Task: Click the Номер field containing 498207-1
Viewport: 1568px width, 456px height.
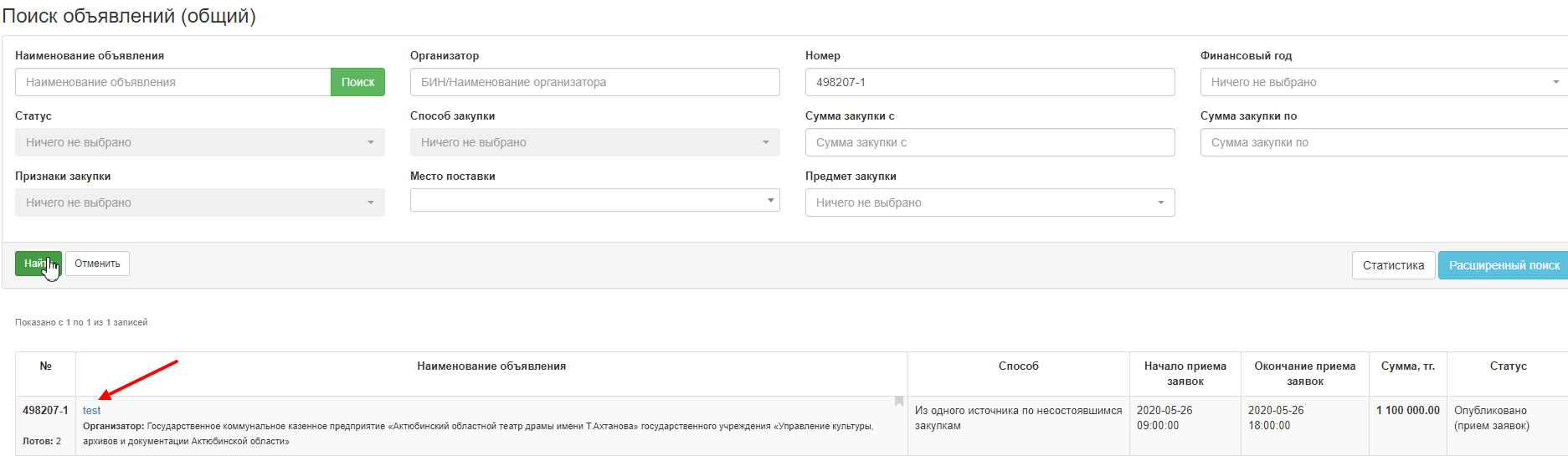Action: [x=990, y=82]
